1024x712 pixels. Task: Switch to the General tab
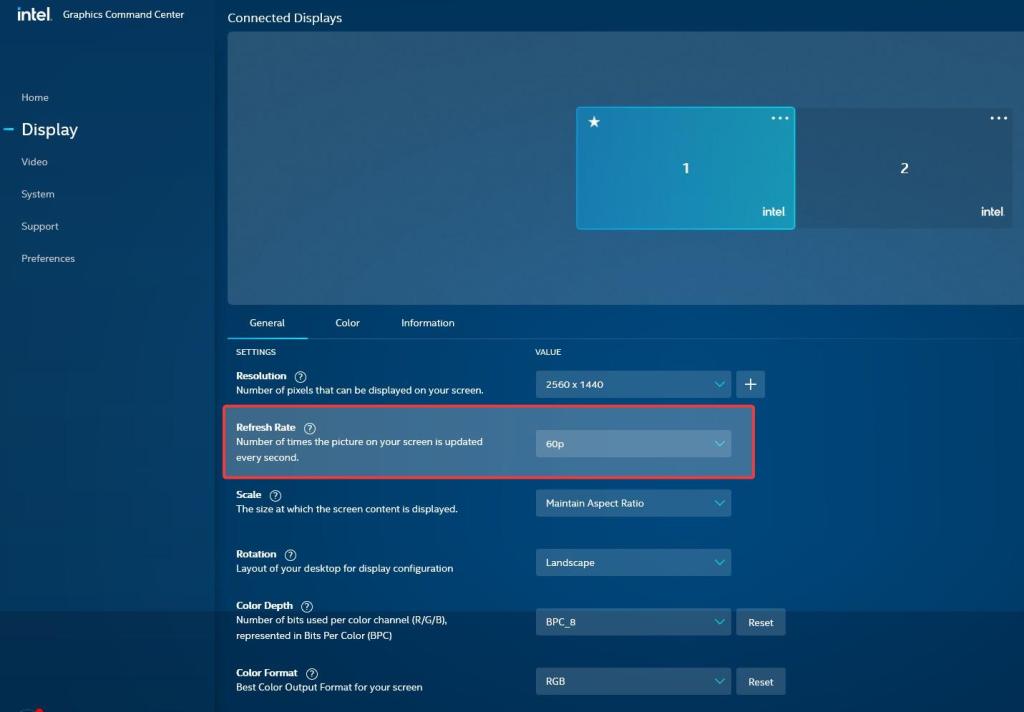click(x=267, y=323)
